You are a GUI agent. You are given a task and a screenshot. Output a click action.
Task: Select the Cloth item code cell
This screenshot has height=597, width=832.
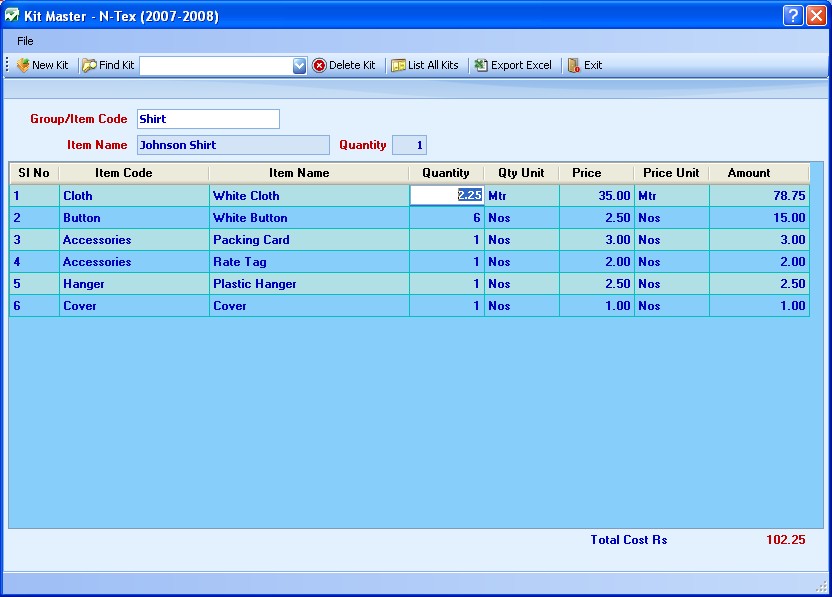pyautogui.click(x=134, y=195)
